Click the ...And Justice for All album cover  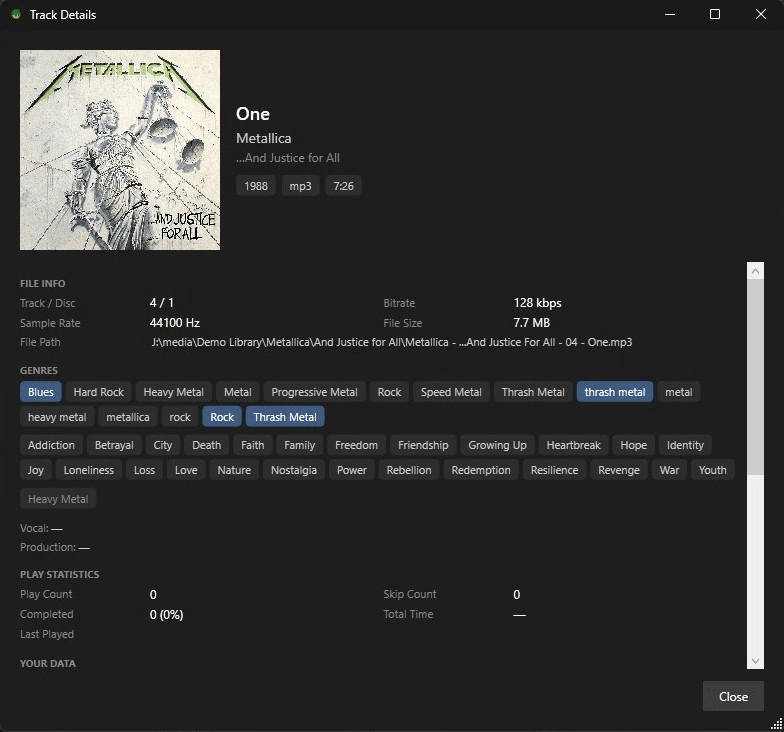click(x=120, y=150)
